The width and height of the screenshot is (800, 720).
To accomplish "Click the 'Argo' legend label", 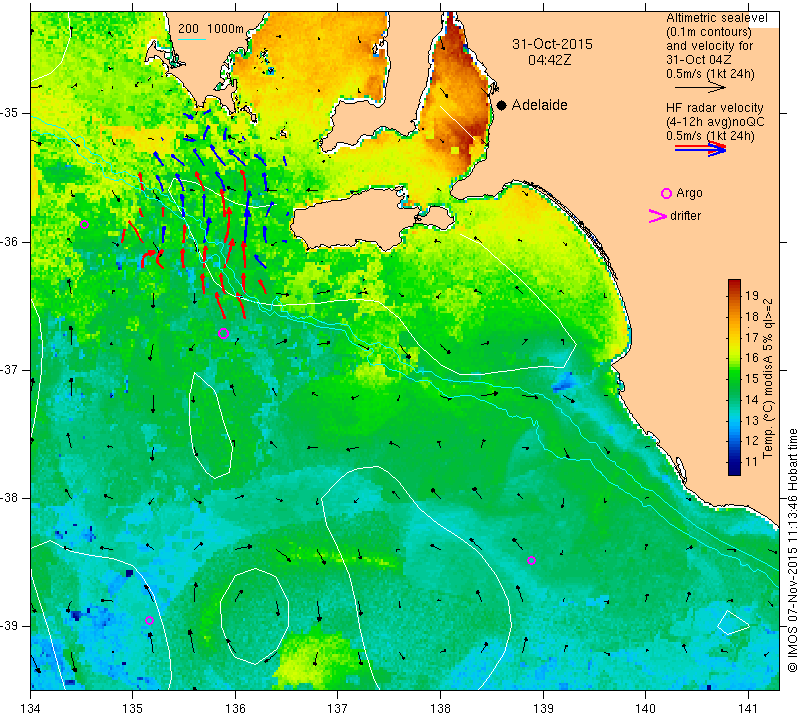I will tap(689, 193).
